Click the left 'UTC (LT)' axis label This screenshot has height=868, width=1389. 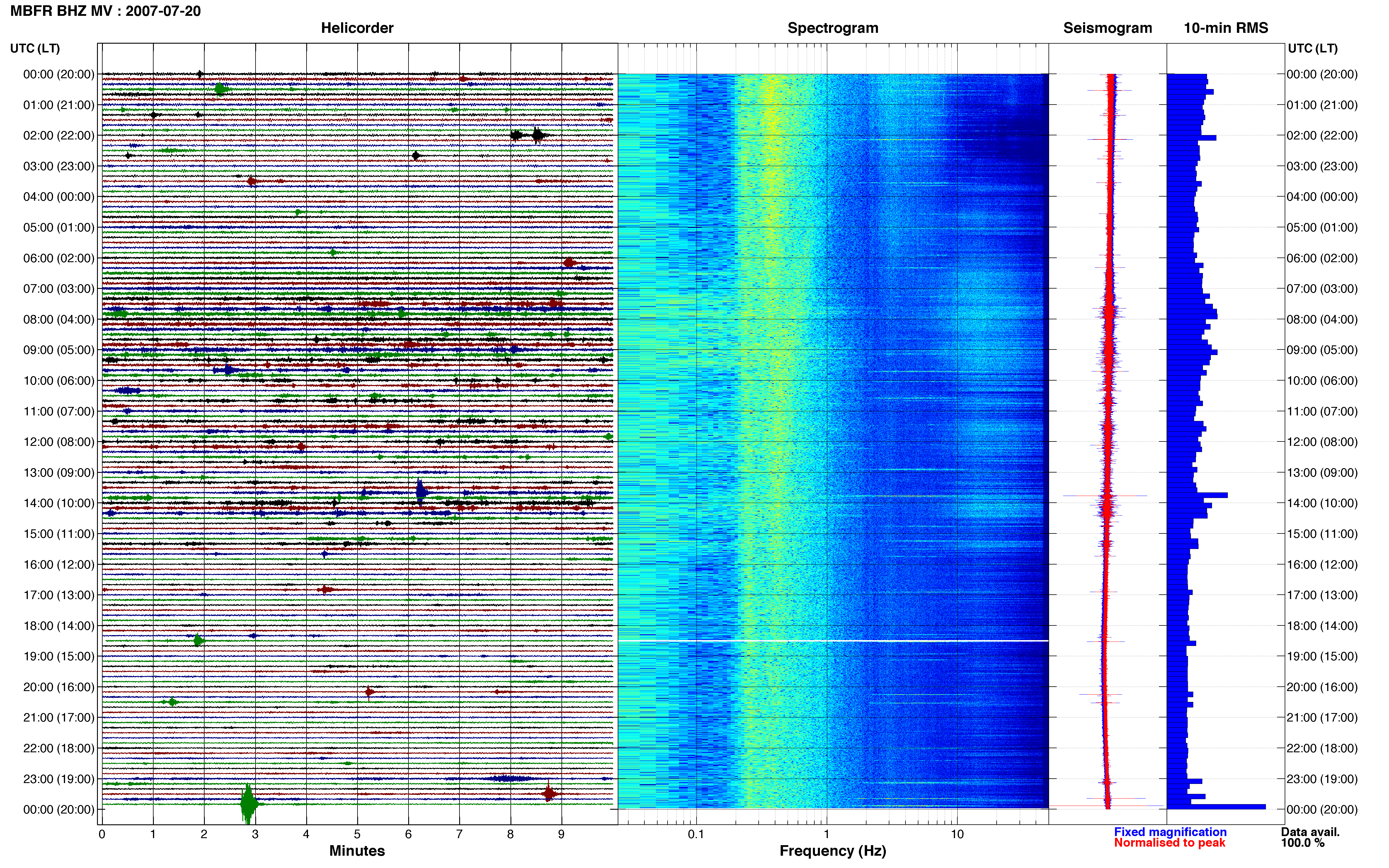(x=35, y=48)
